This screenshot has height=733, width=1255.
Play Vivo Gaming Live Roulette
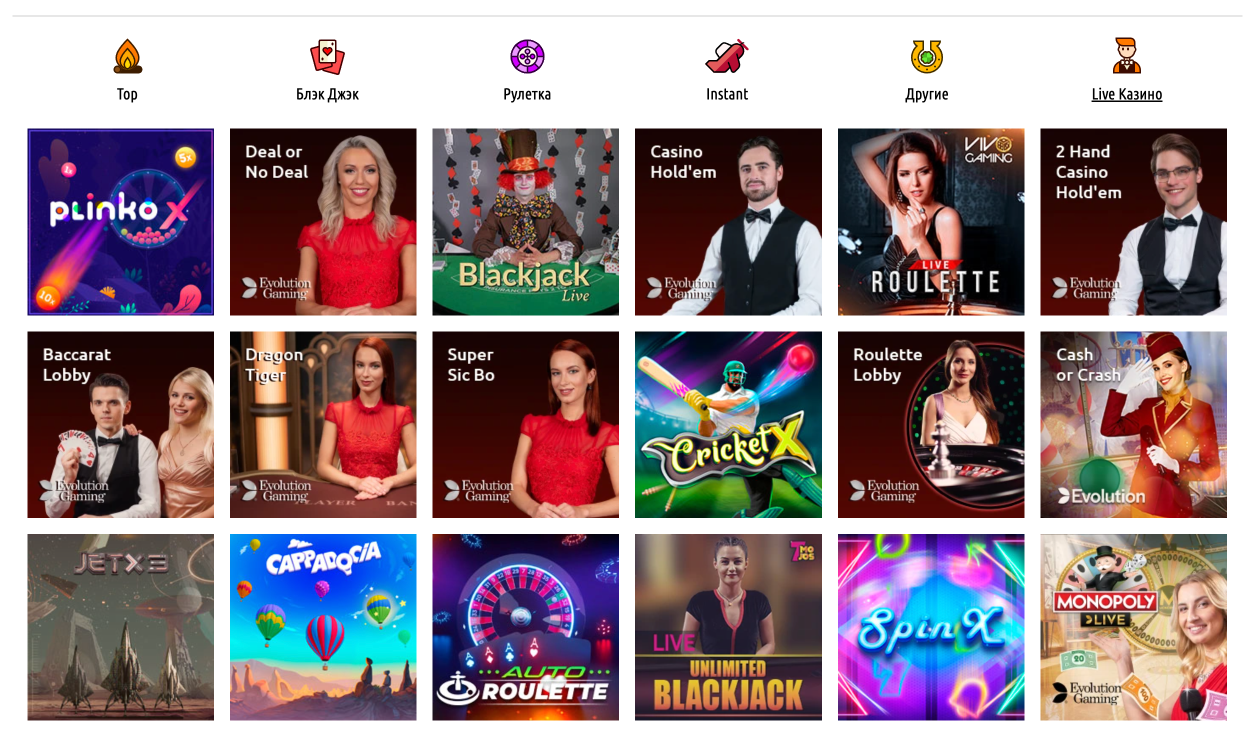coord(931,222)
